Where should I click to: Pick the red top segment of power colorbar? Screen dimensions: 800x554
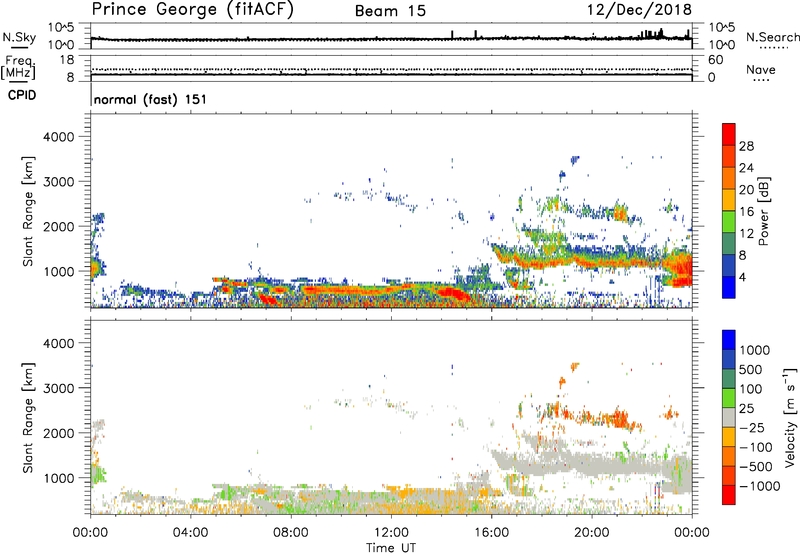729,134
